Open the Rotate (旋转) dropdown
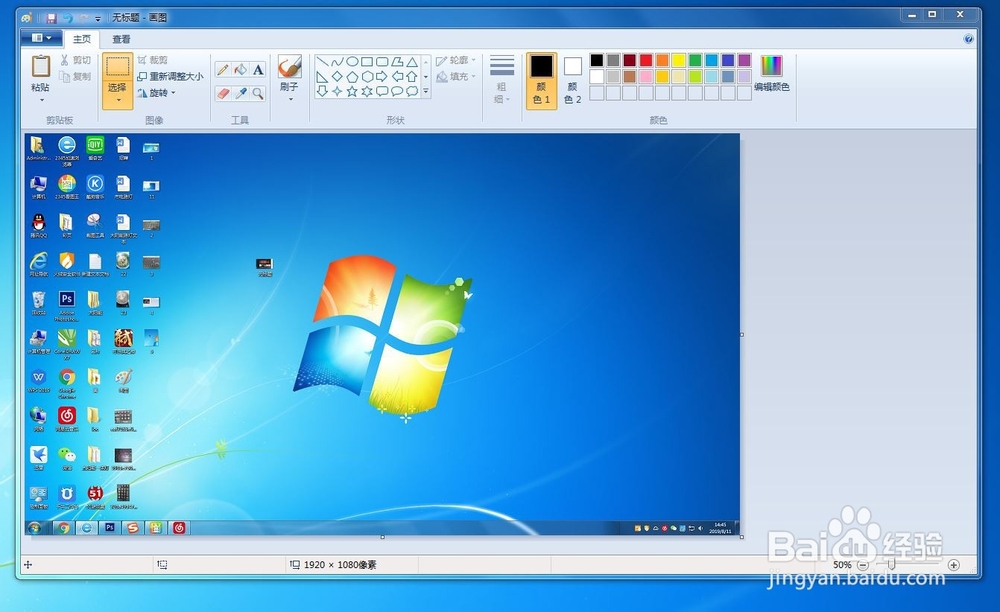 [156, 93]
